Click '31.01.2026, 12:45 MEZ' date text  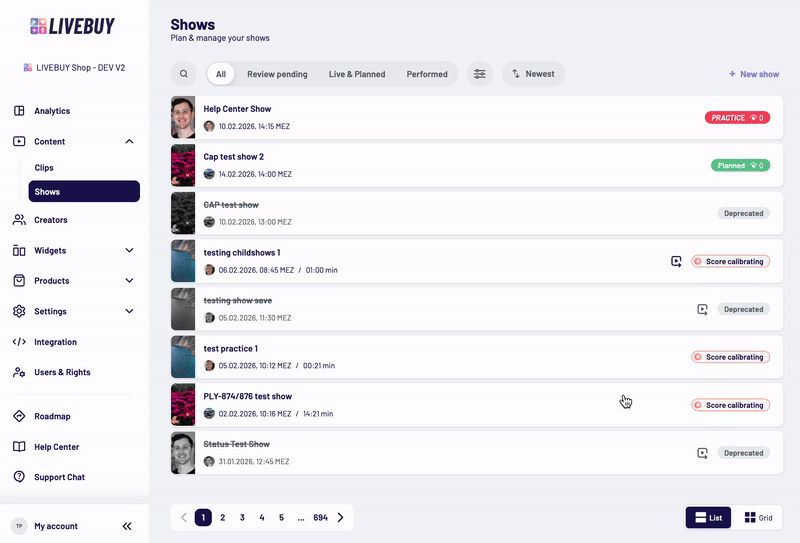[254, 461]
